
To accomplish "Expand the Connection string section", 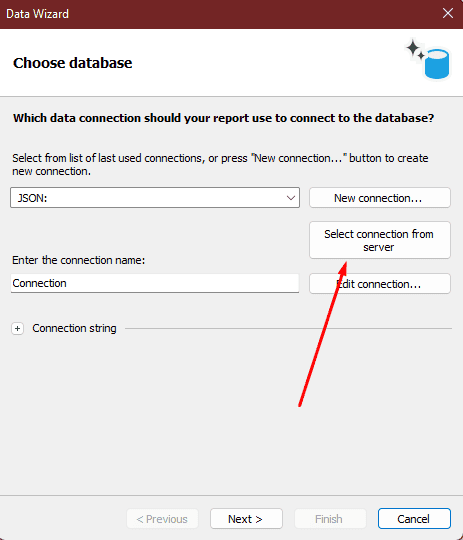I will pos(18,328).
